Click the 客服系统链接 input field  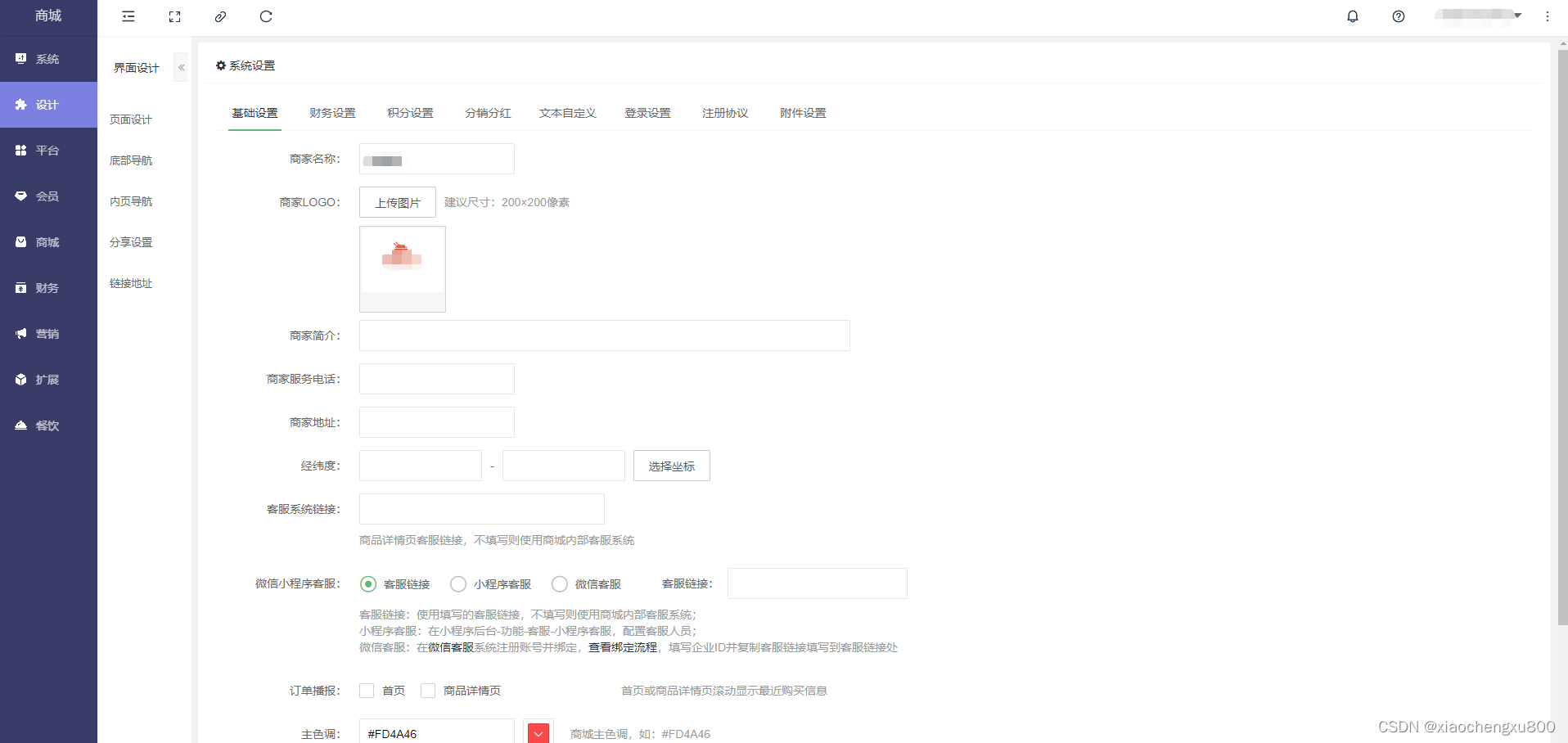coord(482,509)
